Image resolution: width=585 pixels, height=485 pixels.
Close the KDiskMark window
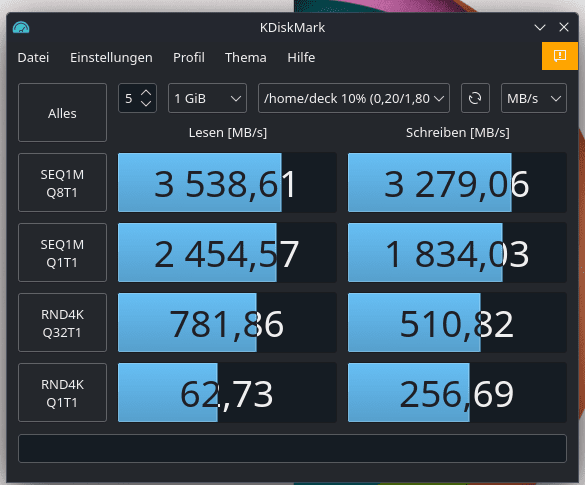[x=564, y=27]
